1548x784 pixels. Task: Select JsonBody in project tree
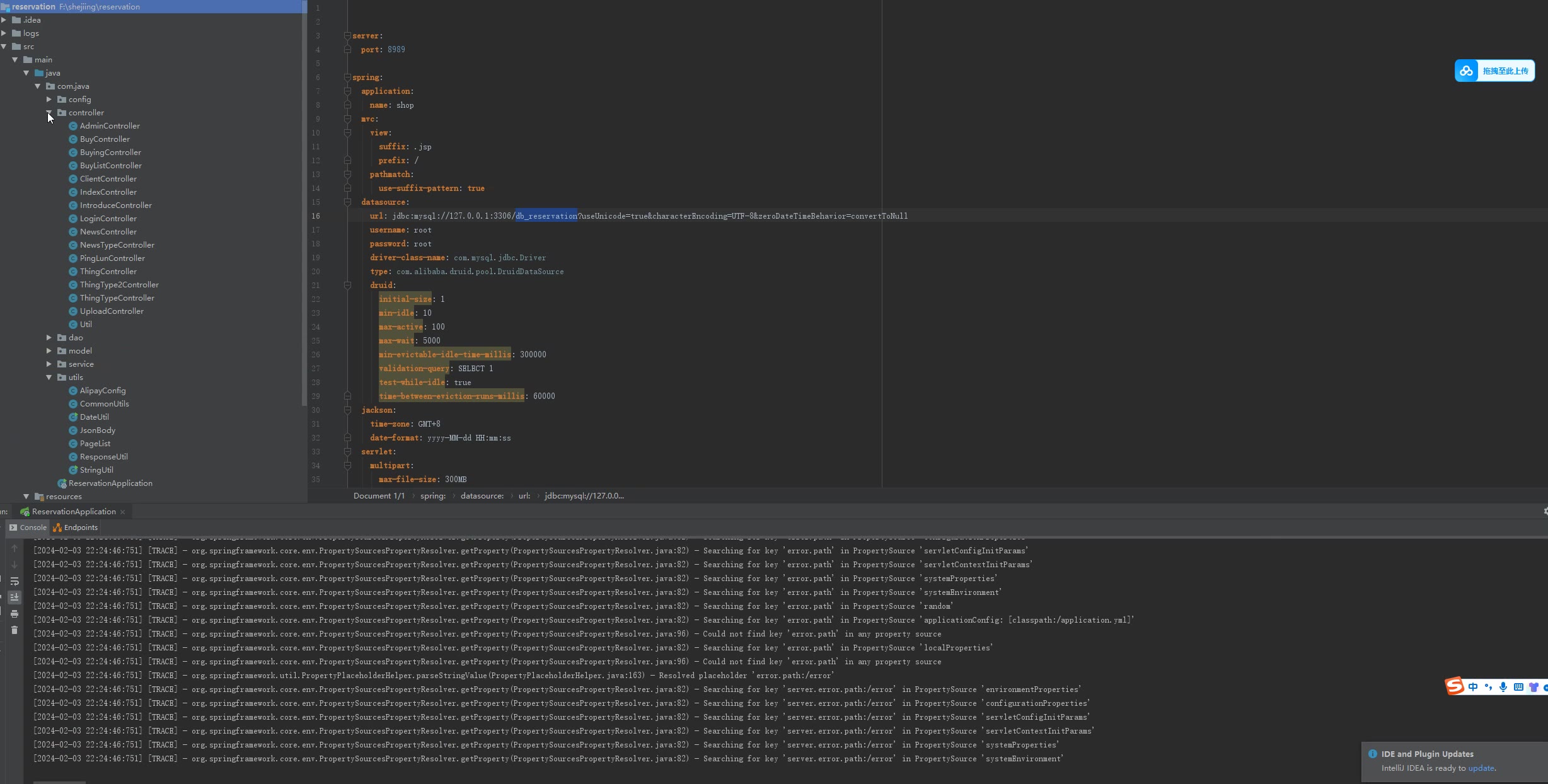(x=97, y=430)
